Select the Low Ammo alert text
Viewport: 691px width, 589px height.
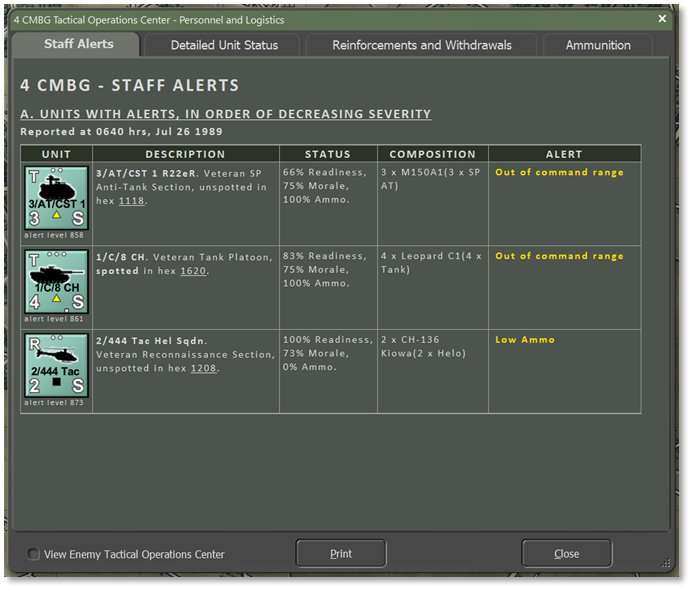coord(525,340)
